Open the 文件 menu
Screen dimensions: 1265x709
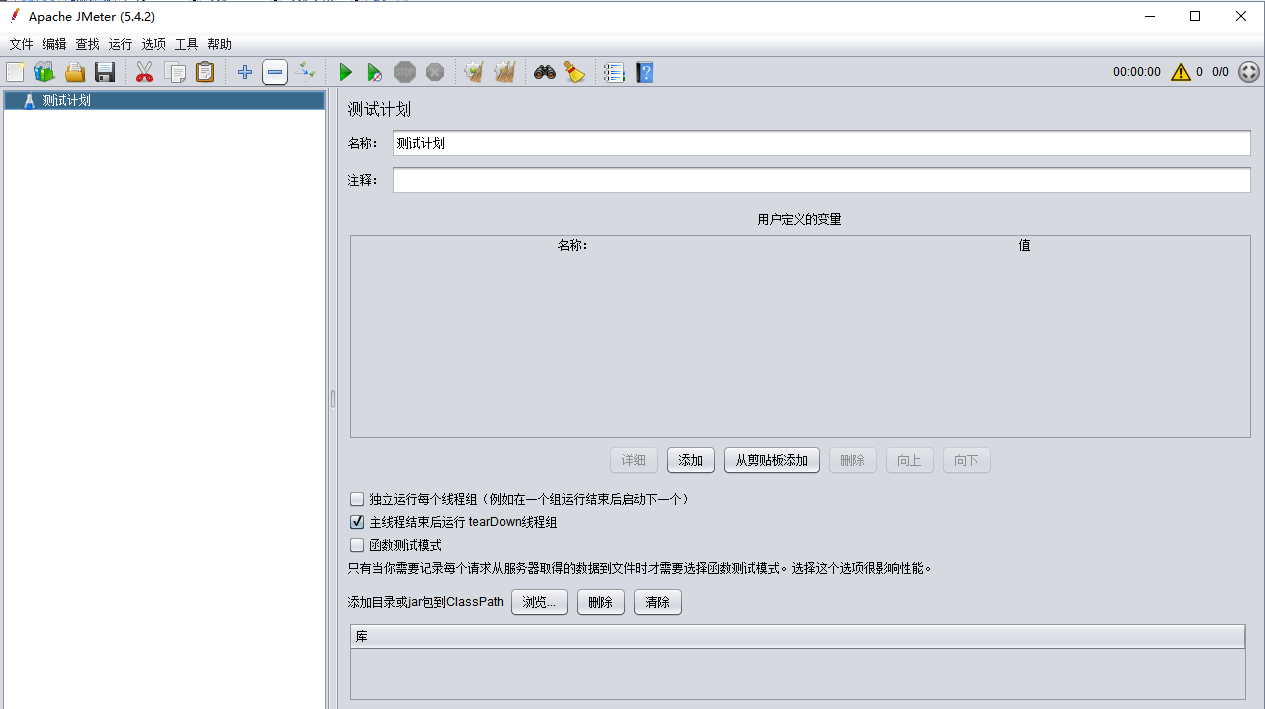(x=21, y=44)
